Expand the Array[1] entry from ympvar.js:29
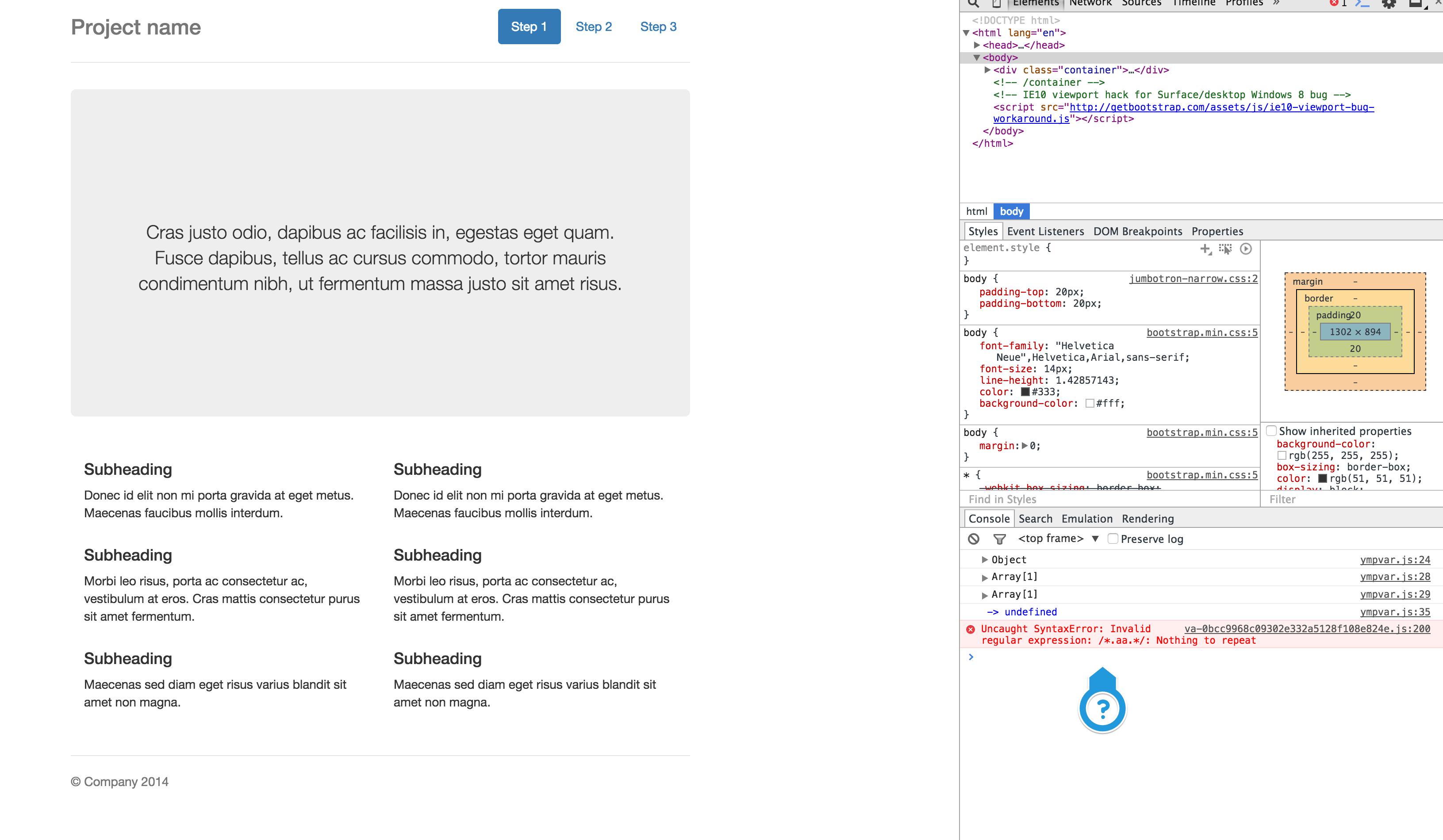1443x840 pixels. [984, 595]
